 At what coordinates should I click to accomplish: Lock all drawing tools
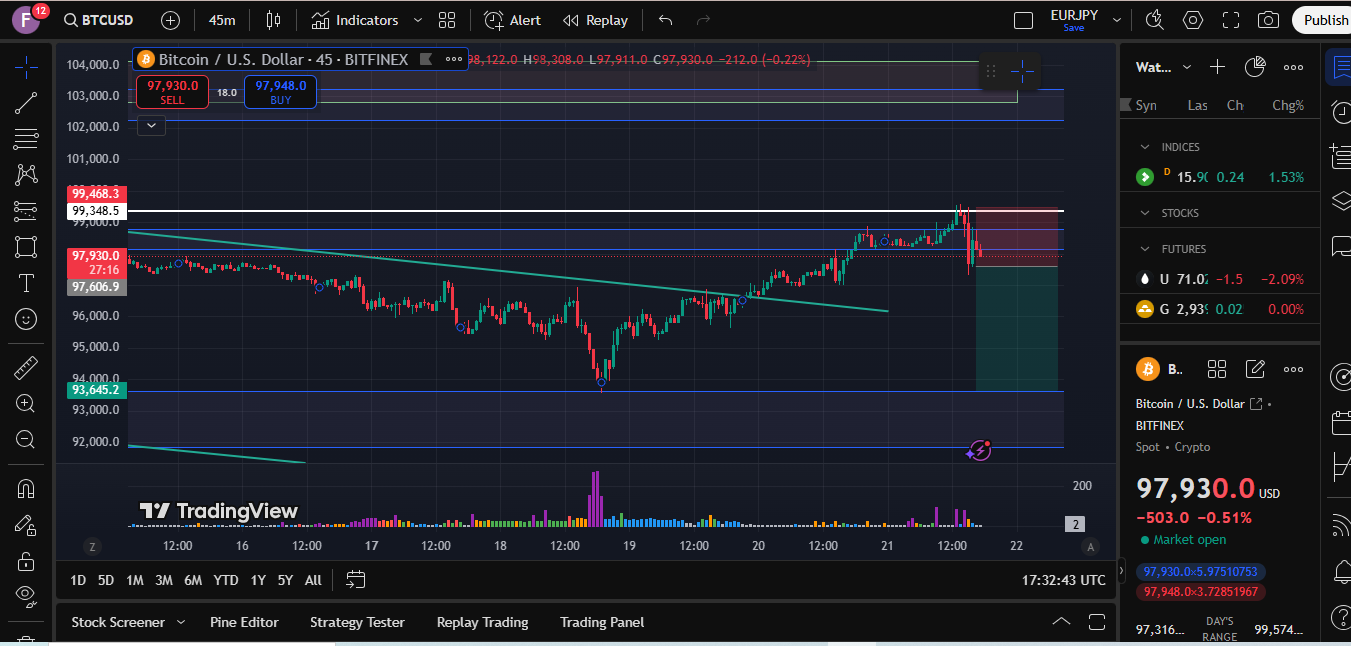click(26, 561)
